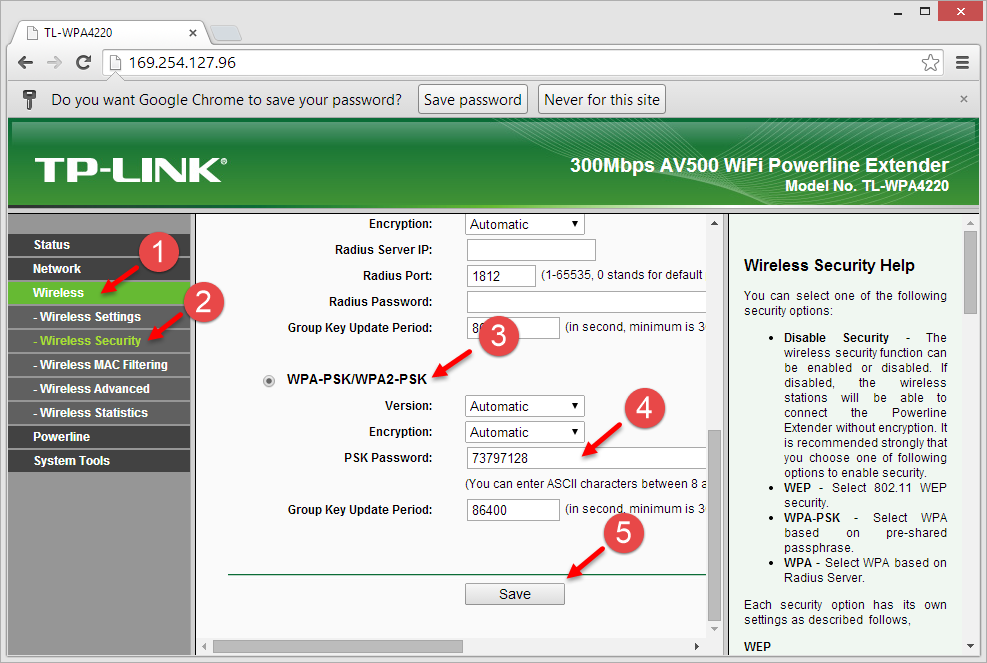Go back with the browser back arrow
Viewport: 987px width, 663px height.
(25, 62)
